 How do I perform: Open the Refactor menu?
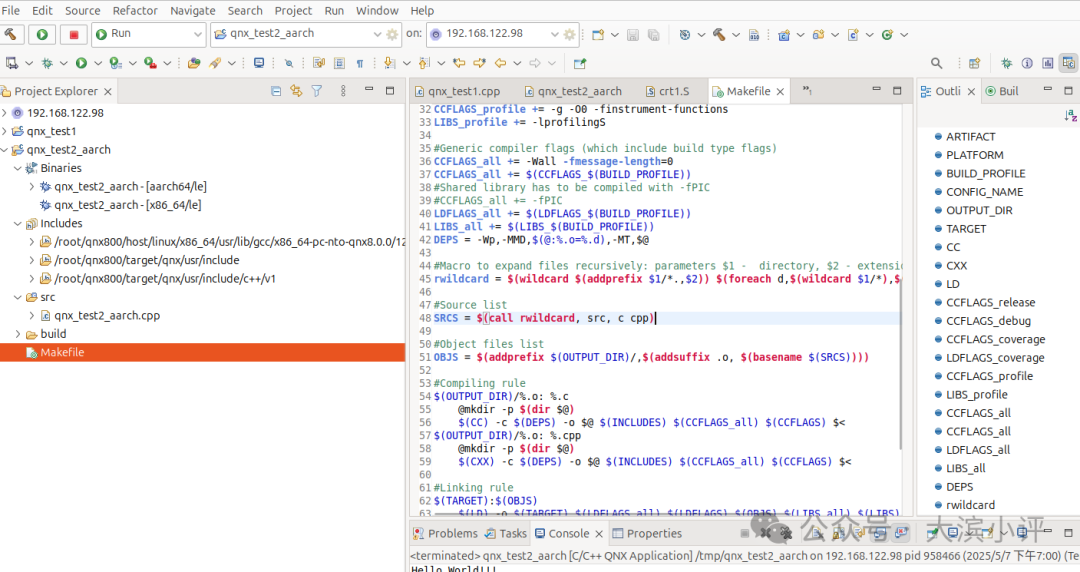point(135,10)
